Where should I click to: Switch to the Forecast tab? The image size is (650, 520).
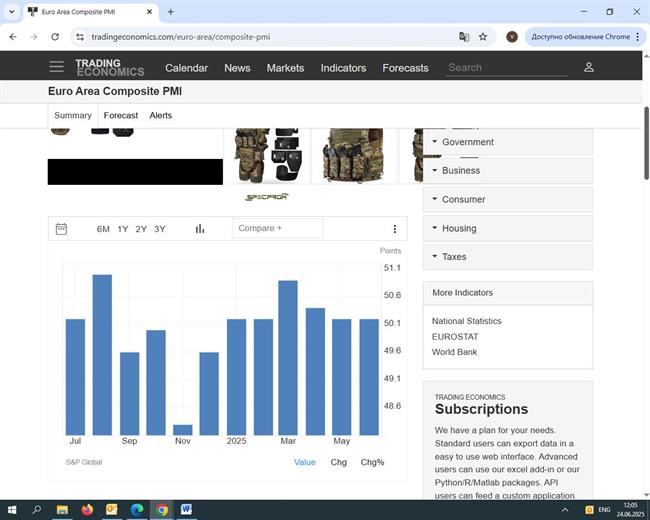pos(121,115)
